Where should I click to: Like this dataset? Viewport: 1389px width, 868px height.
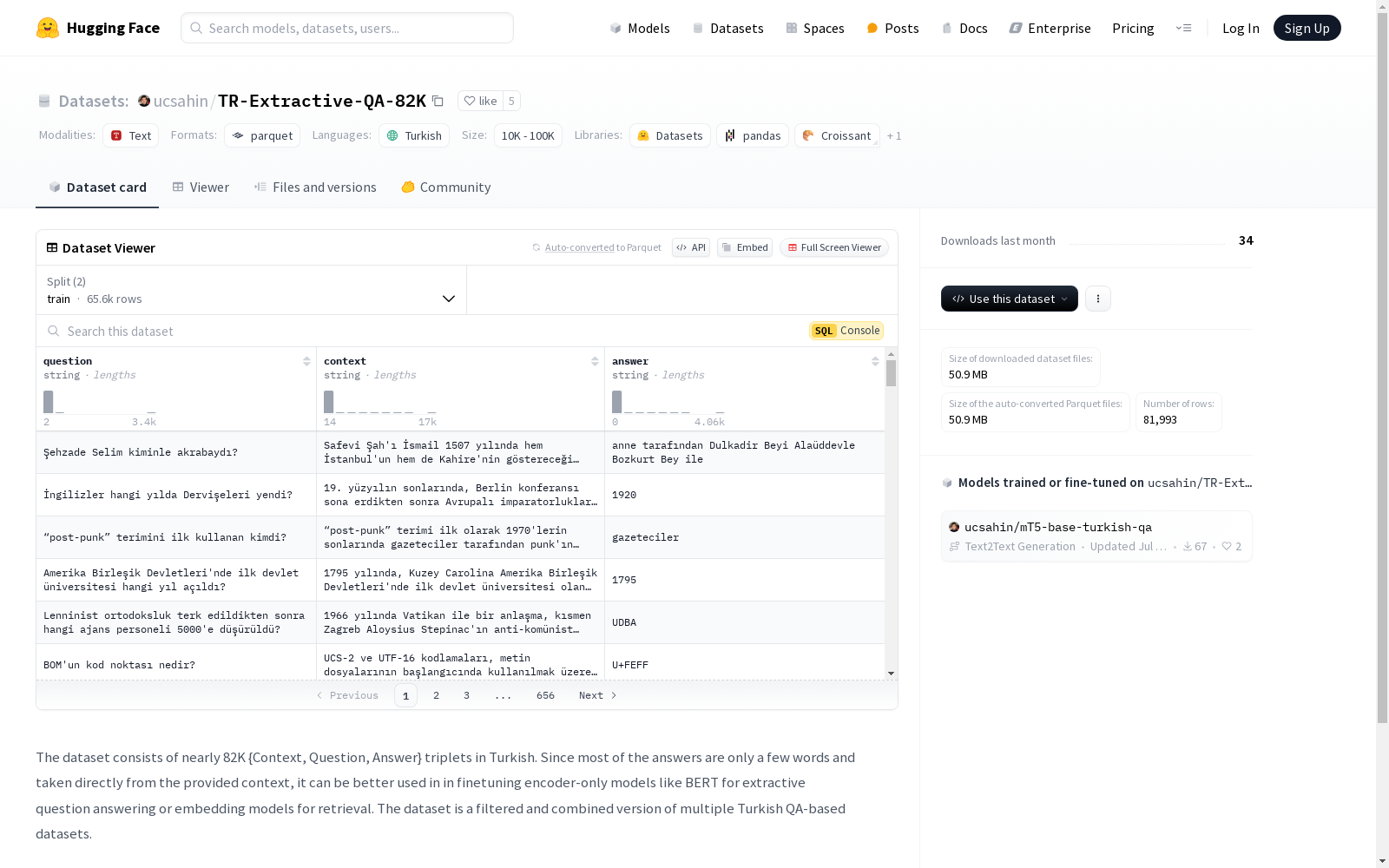480,101
